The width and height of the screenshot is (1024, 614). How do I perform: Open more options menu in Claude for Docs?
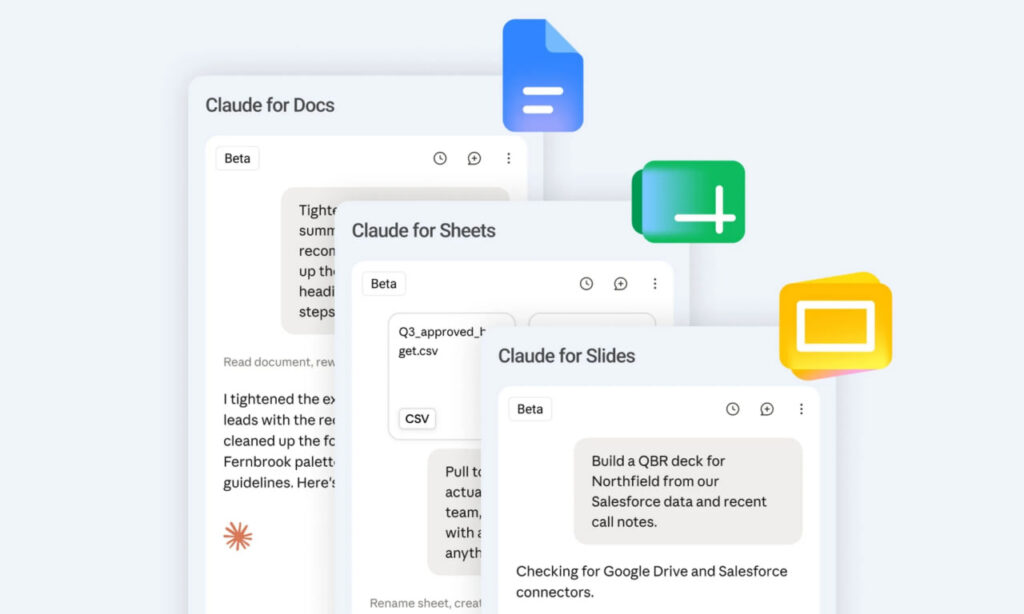pyautogui.click(x=508, y=158)
